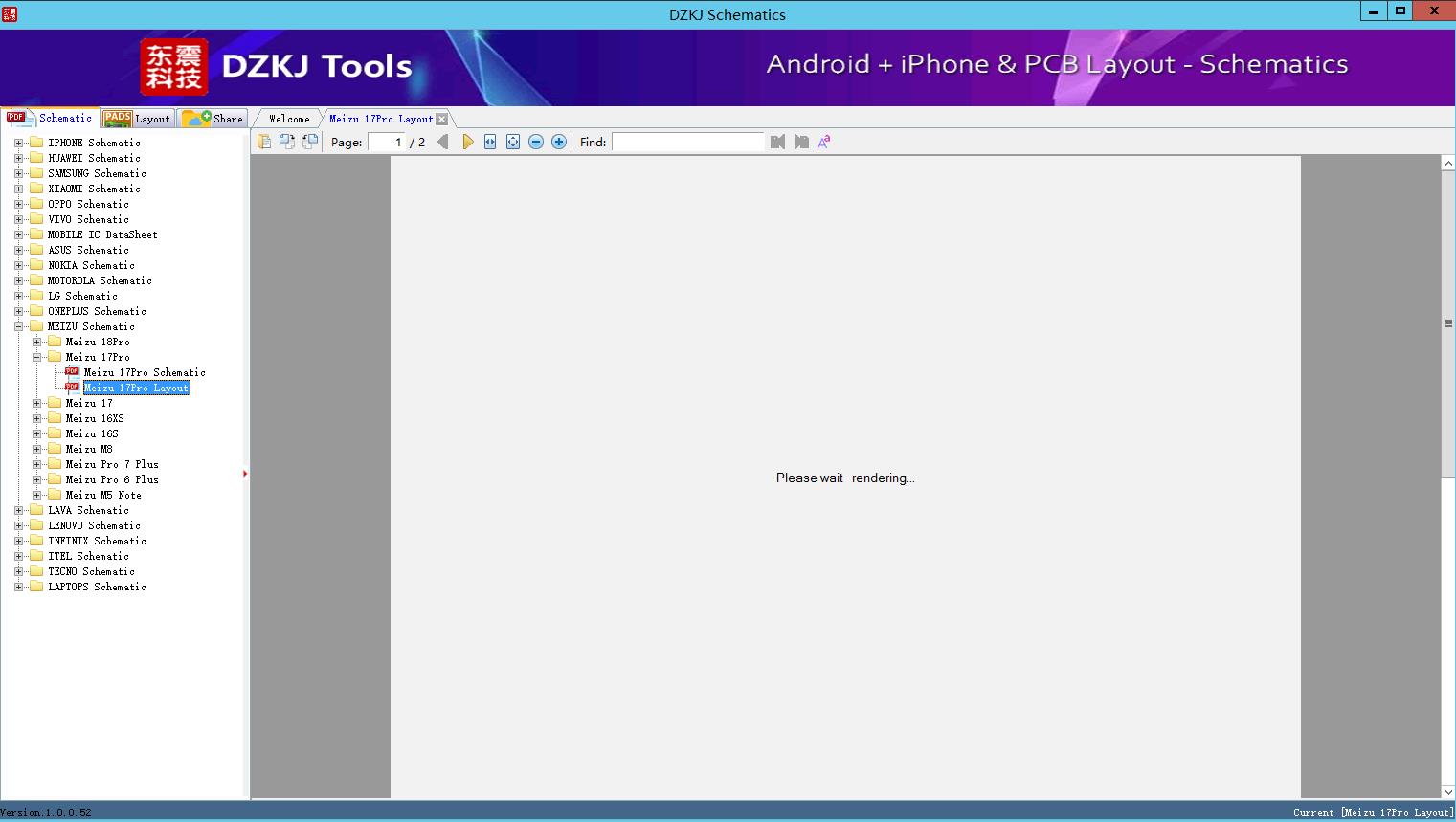This screenshot has height=822, width=1456.
Task: Select ONEPLUS Schematic in the tree
Action: pos(97,311)
